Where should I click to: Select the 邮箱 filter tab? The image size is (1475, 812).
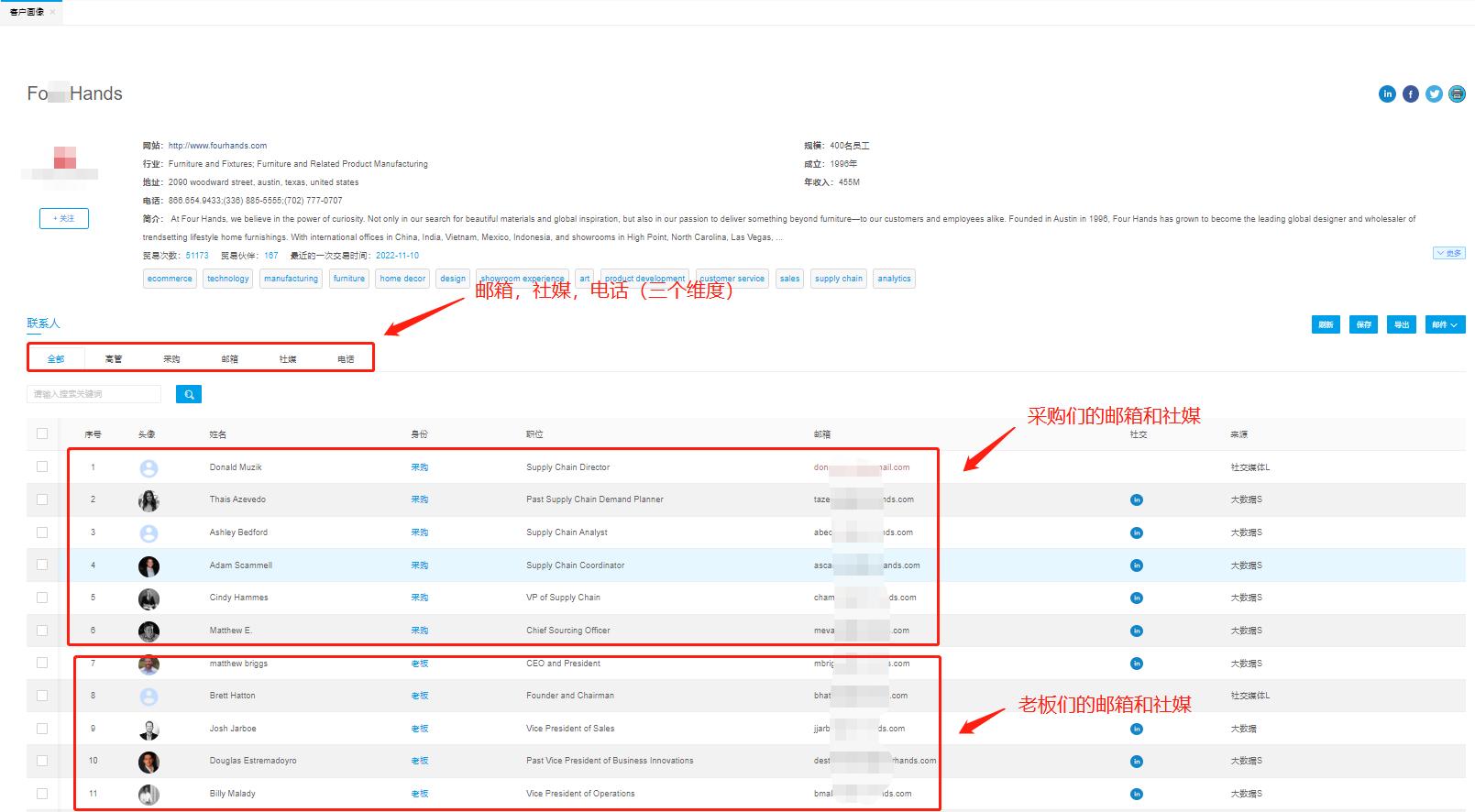coord(229,359)
